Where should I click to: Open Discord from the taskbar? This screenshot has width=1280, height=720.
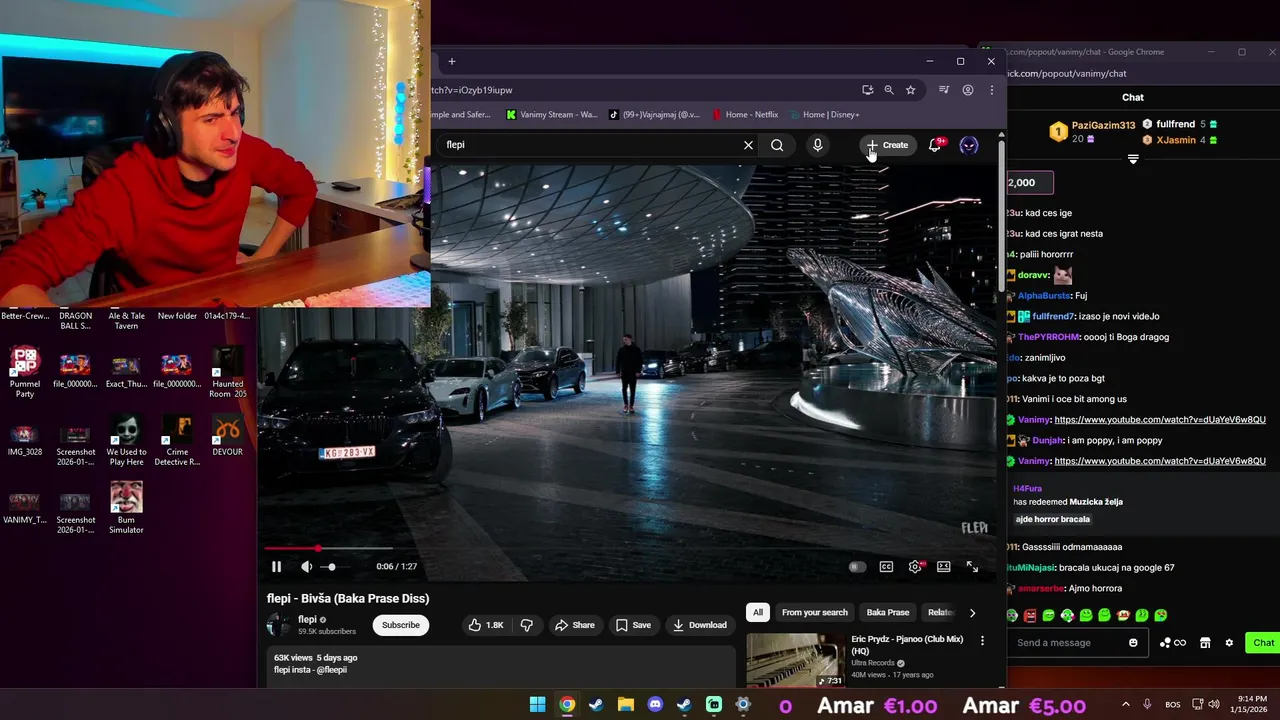click(655, 705)
